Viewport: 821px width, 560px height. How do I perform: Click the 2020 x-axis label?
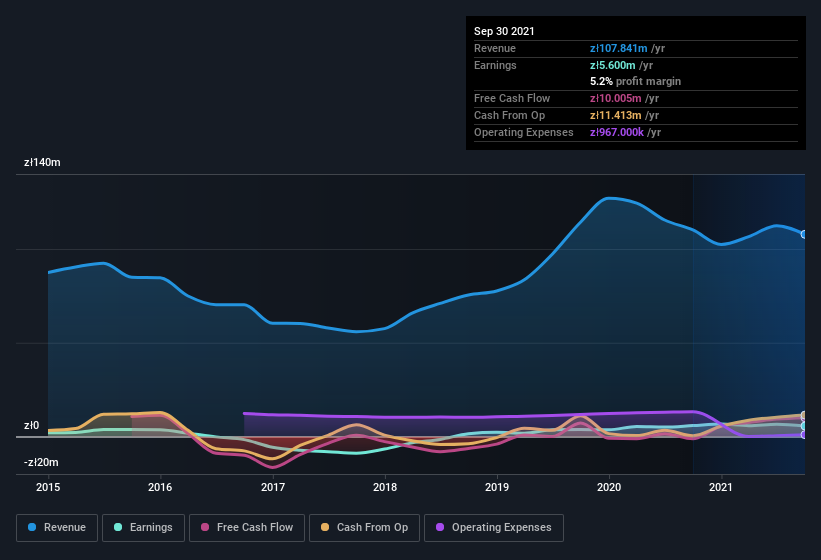click(609, 487)
